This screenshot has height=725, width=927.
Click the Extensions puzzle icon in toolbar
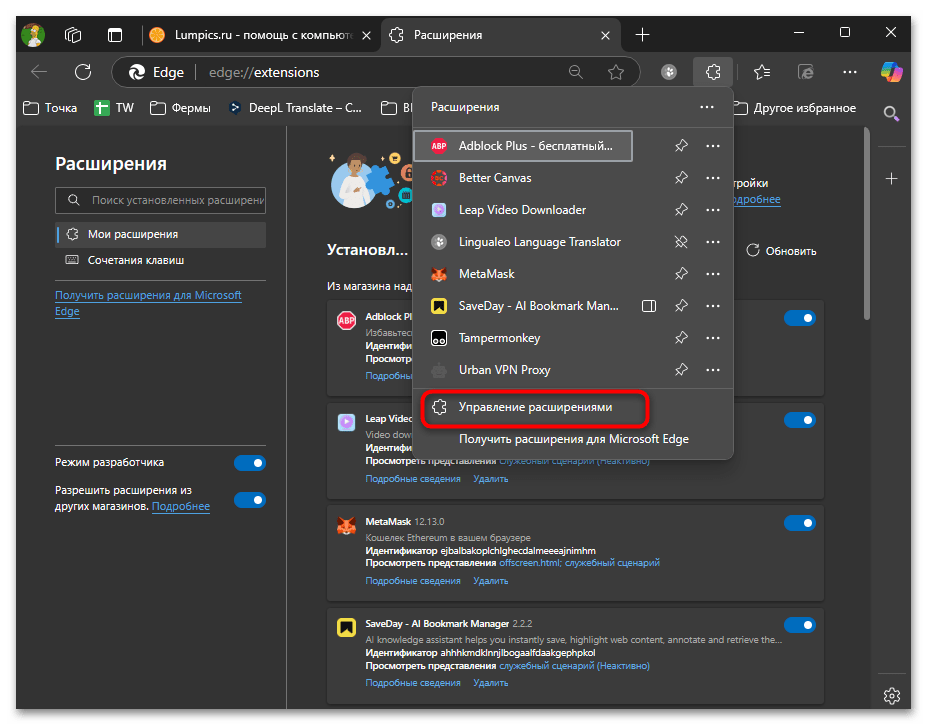[713, 72]
